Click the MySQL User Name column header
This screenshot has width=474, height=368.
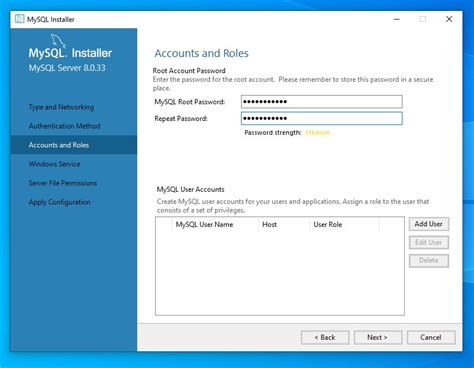point(215,224)
